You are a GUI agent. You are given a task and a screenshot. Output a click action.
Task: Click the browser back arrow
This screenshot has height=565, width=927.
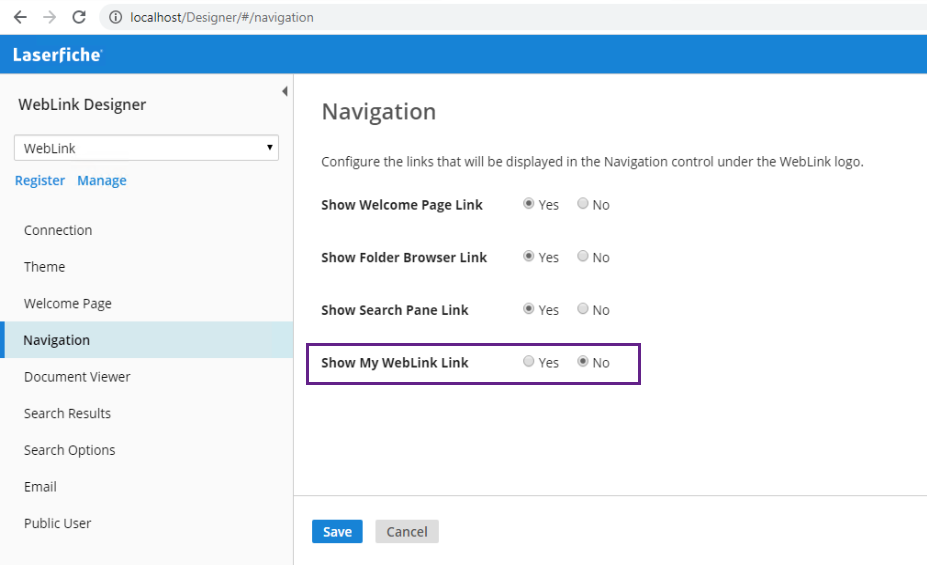coord(20,17)
